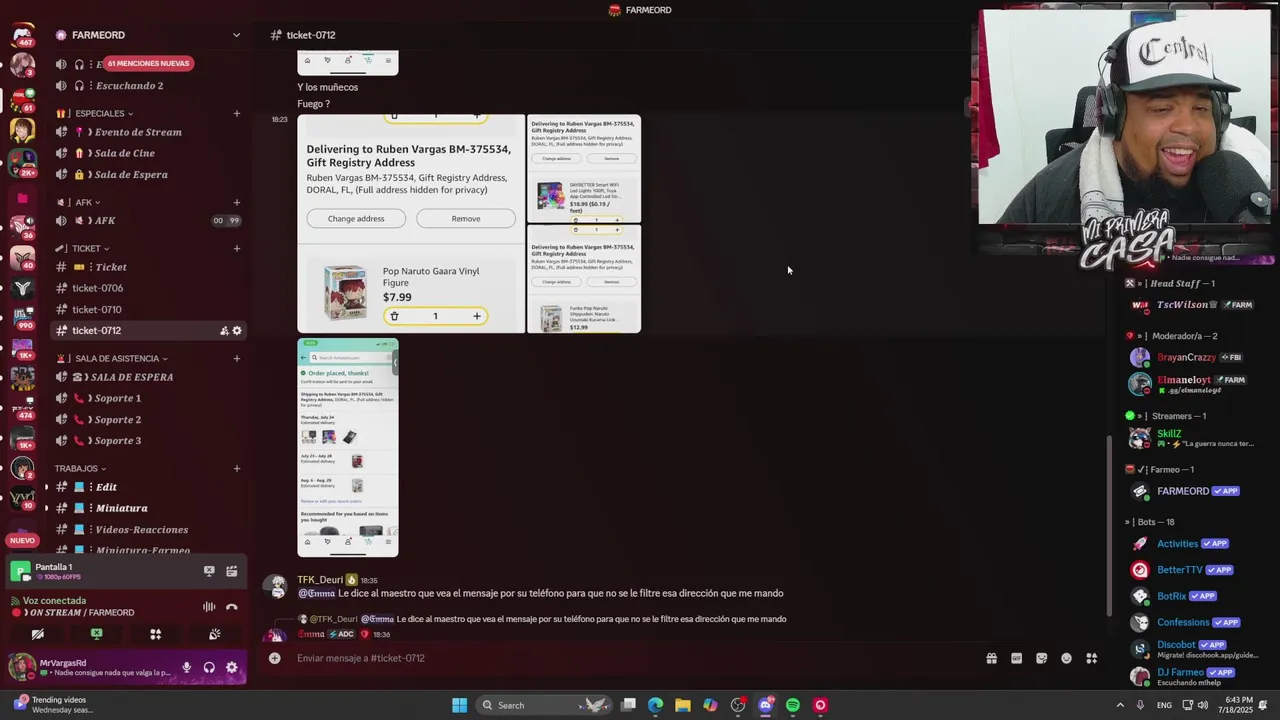The image size is (1280, 720).
Task: Open the invite icon on ticket-0712 channel
Action: [224, 331]
